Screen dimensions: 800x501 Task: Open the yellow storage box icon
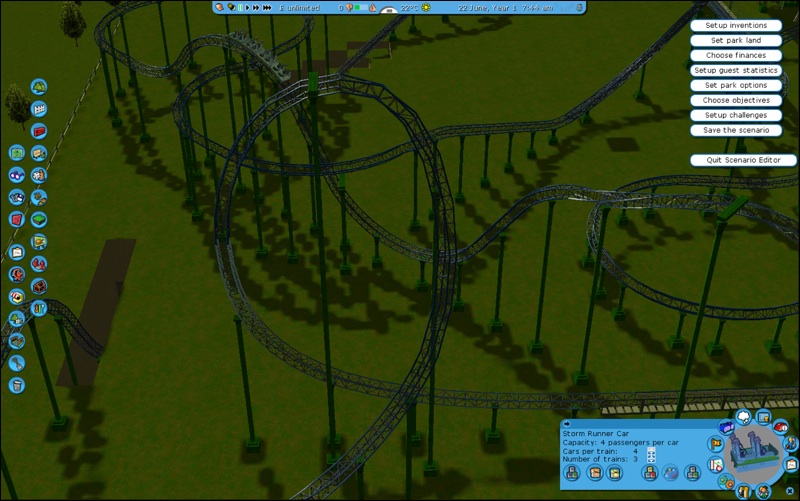tap(614, 473)
